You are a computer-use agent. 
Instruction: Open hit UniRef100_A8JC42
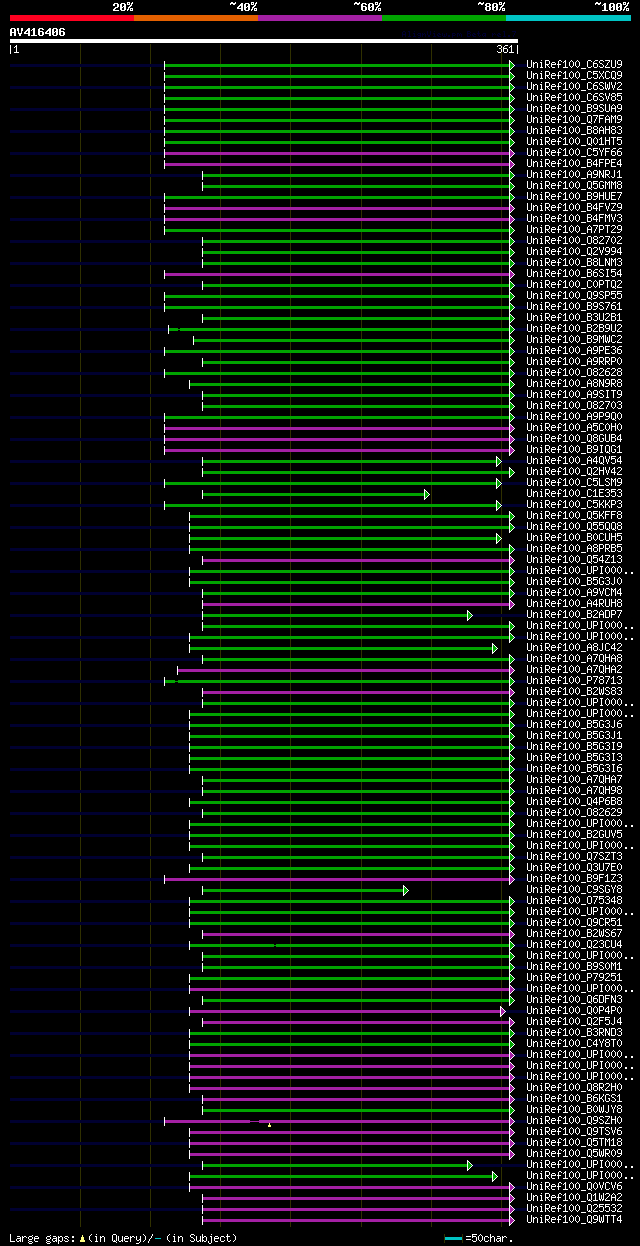click(x=574, y=648)
